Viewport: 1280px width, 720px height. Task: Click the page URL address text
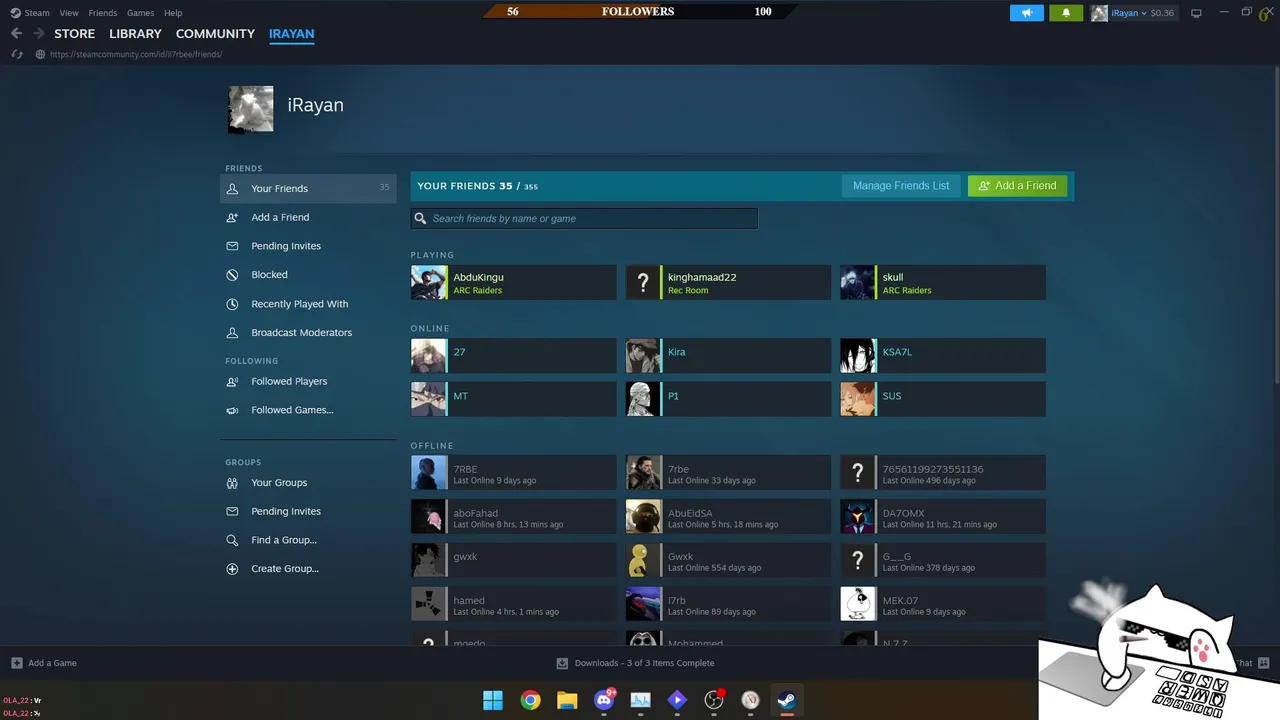tap(136, 54)
